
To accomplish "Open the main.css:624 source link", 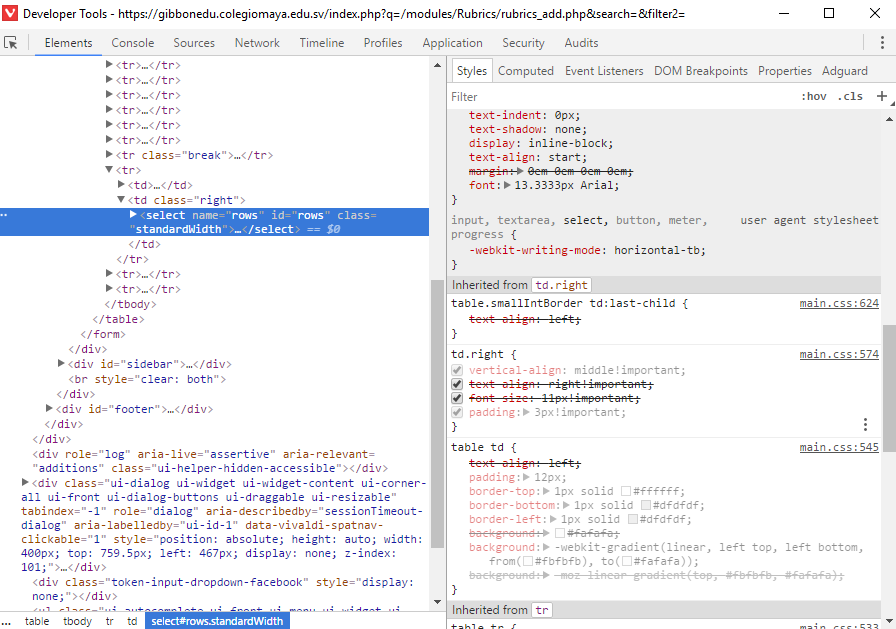I will 839,303.
